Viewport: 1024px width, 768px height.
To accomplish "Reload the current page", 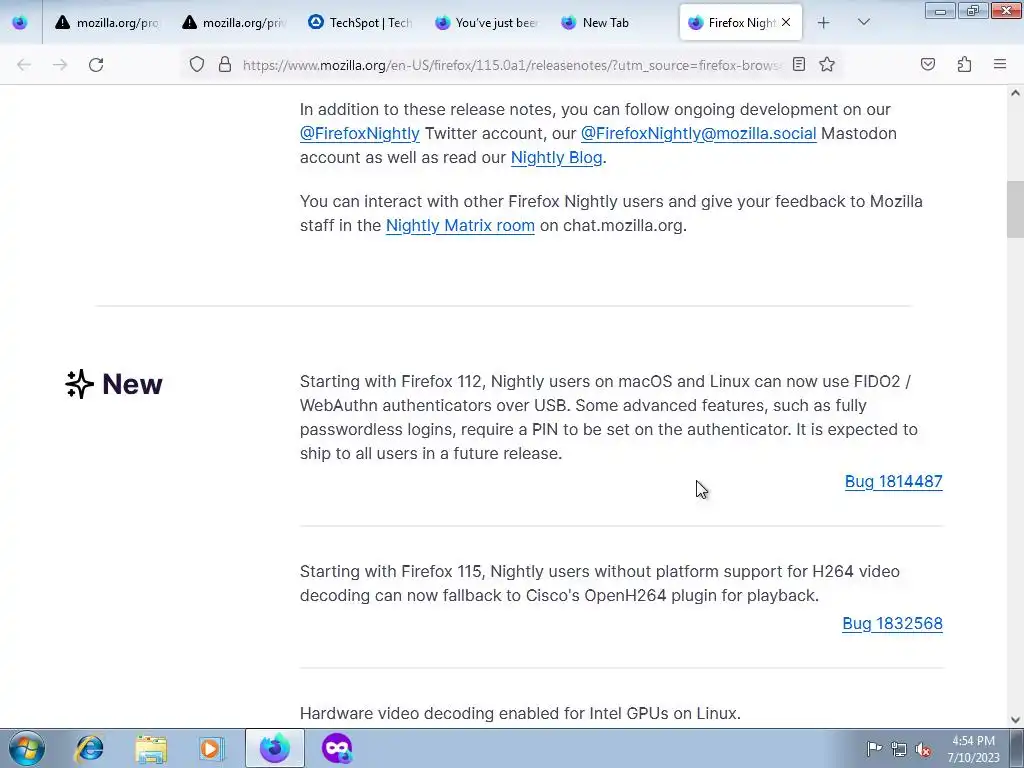I will 96,64.
